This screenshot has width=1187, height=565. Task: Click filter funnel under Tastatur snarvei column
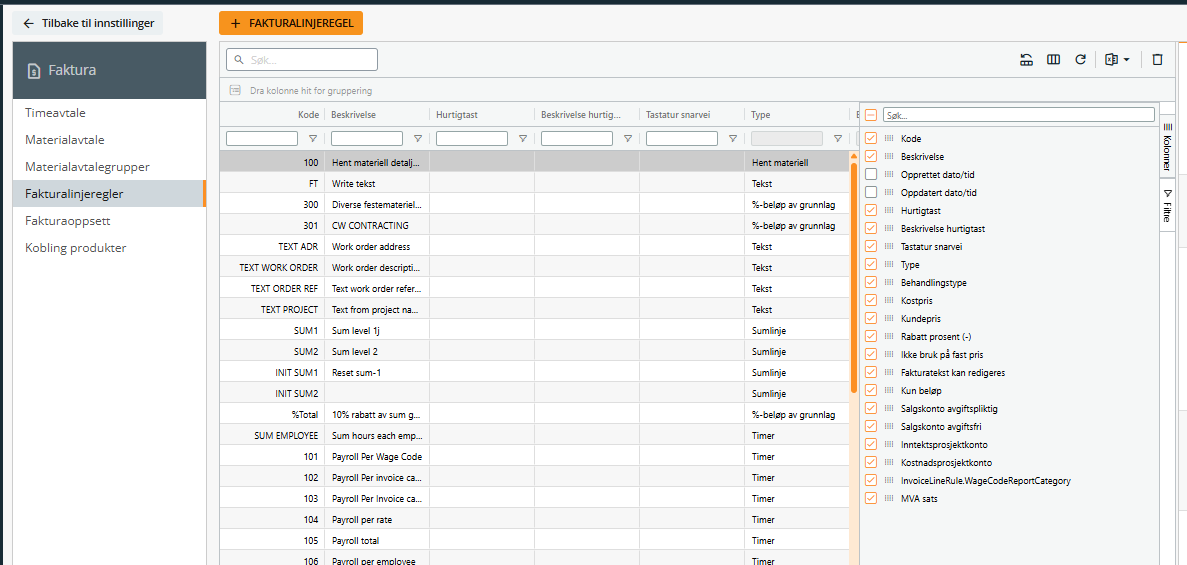tap(733, 139)
